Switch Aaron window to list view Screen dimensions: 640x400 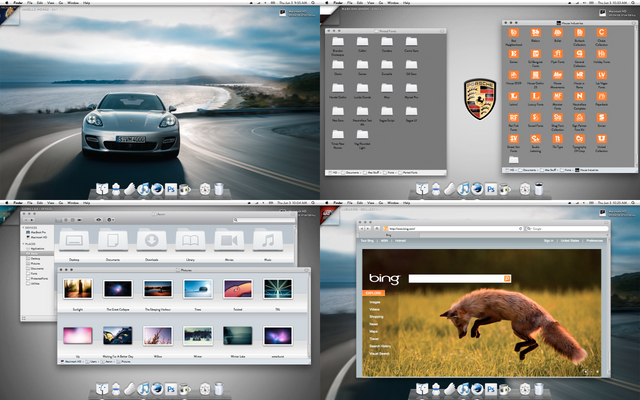tap(65, 220)
